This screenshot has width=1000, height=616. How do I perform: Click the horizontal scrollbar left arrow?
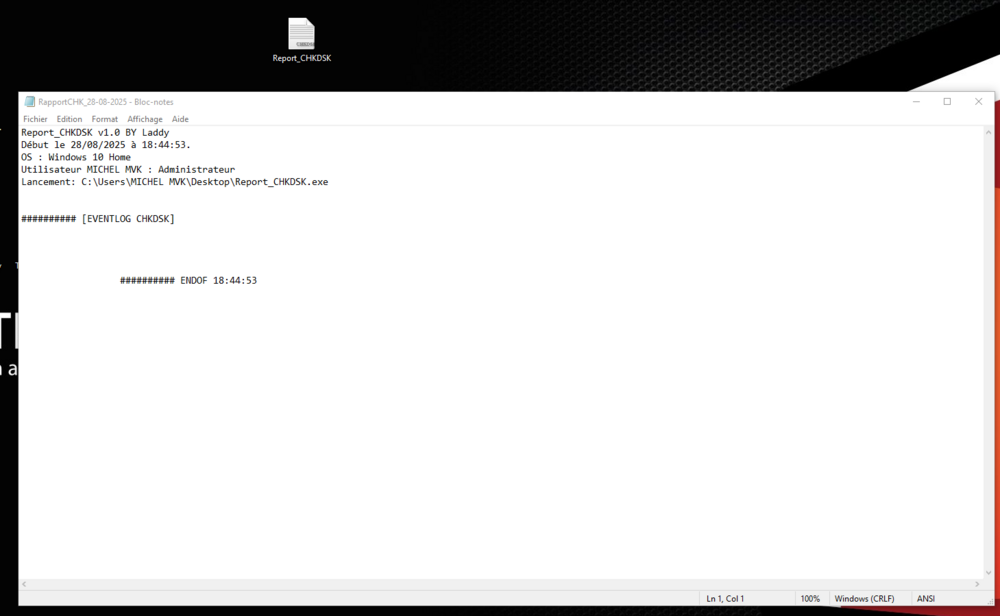pyautogui.click(x=24, y=584)
